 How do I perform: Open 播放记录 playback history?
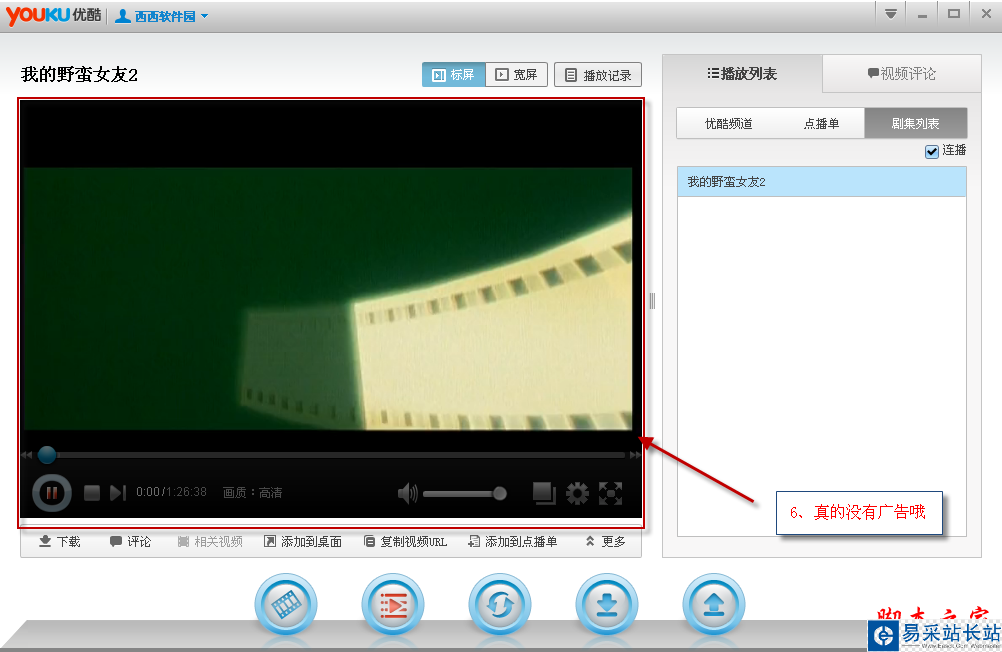(598, 75)
